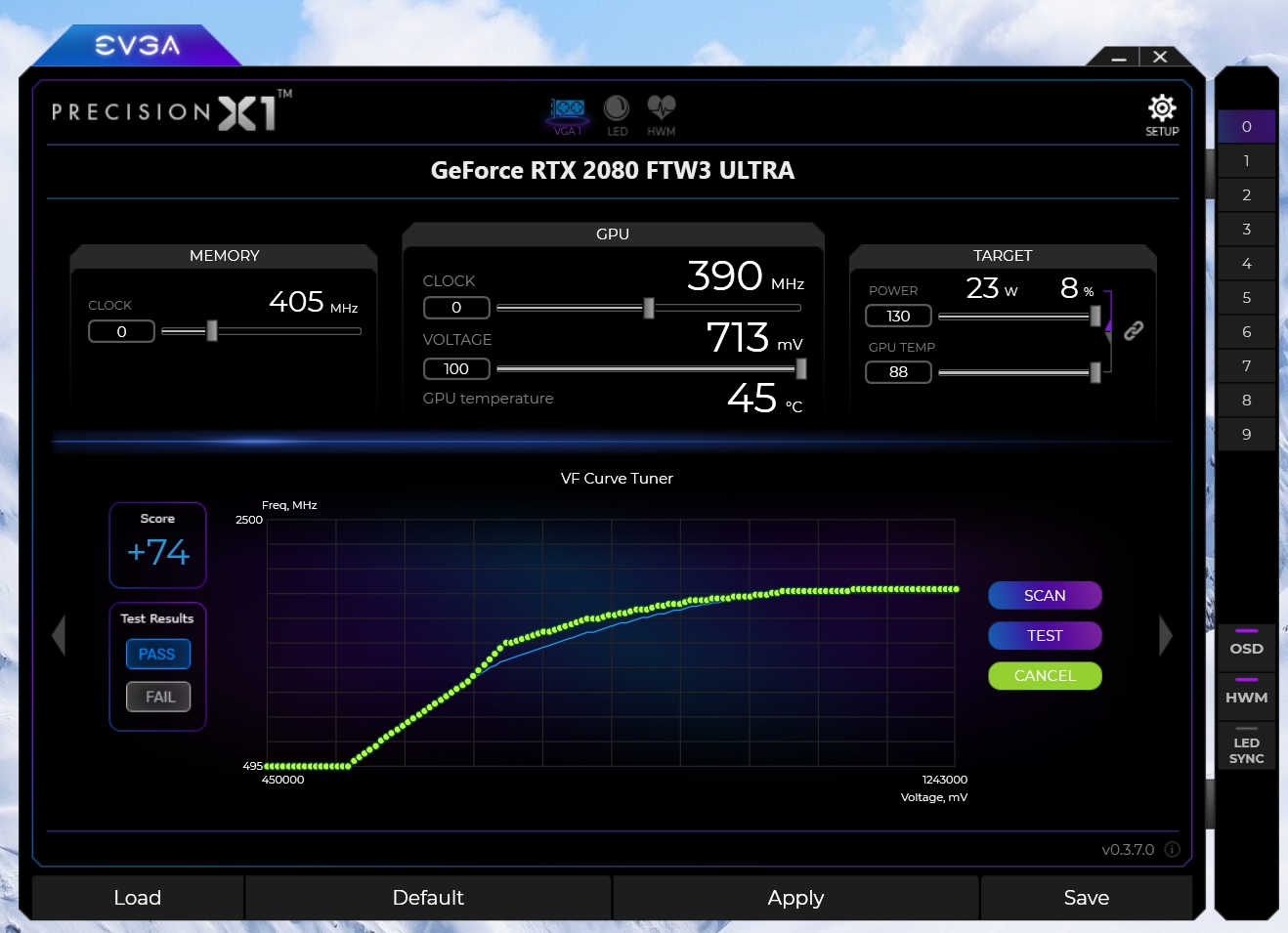Click the GPU voltage slider handle
Image resolution: width=1288 pixels, height=933 pixels.
(801, 368)
